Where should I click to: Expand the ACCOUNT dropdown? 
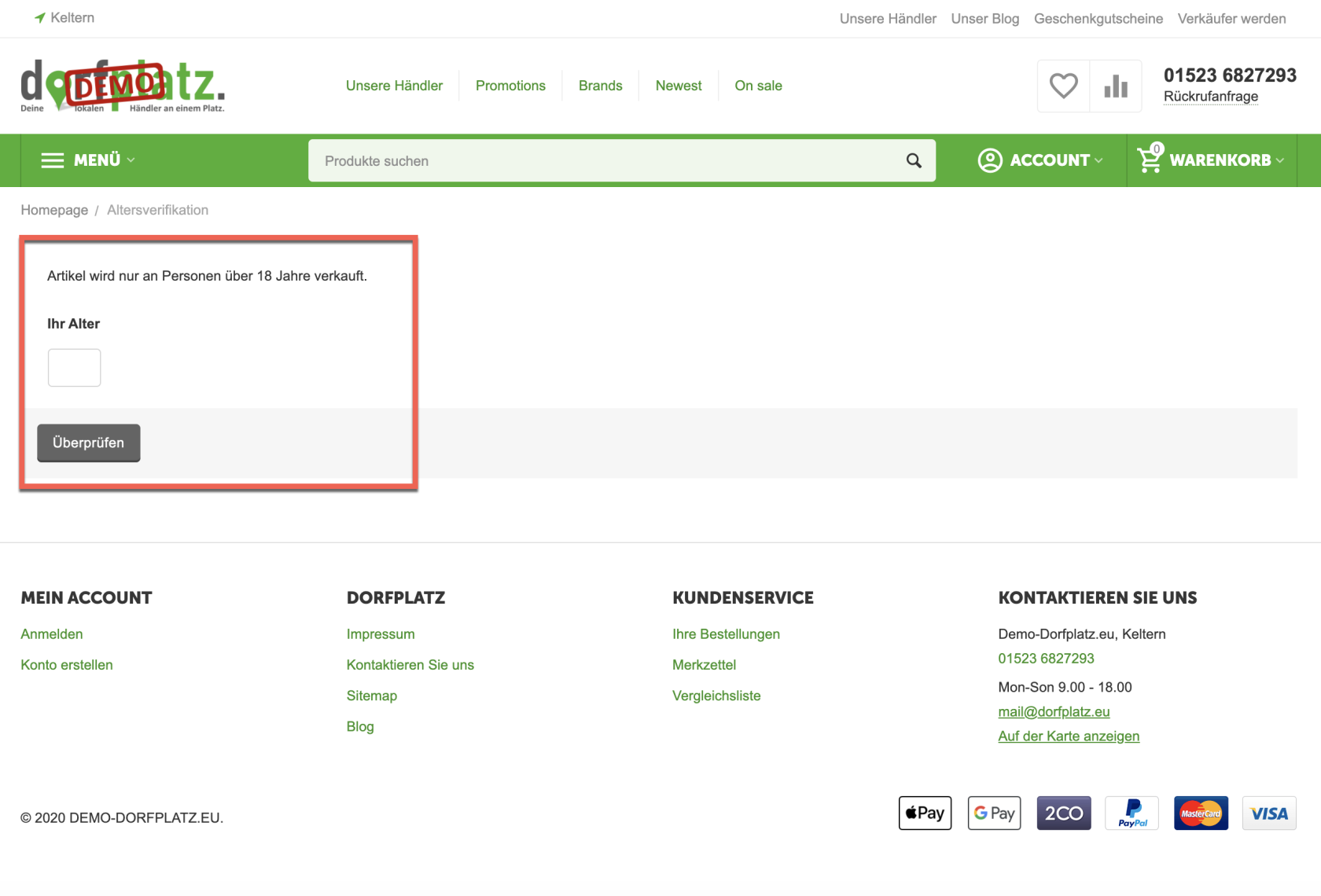[x=1040, y=160]
